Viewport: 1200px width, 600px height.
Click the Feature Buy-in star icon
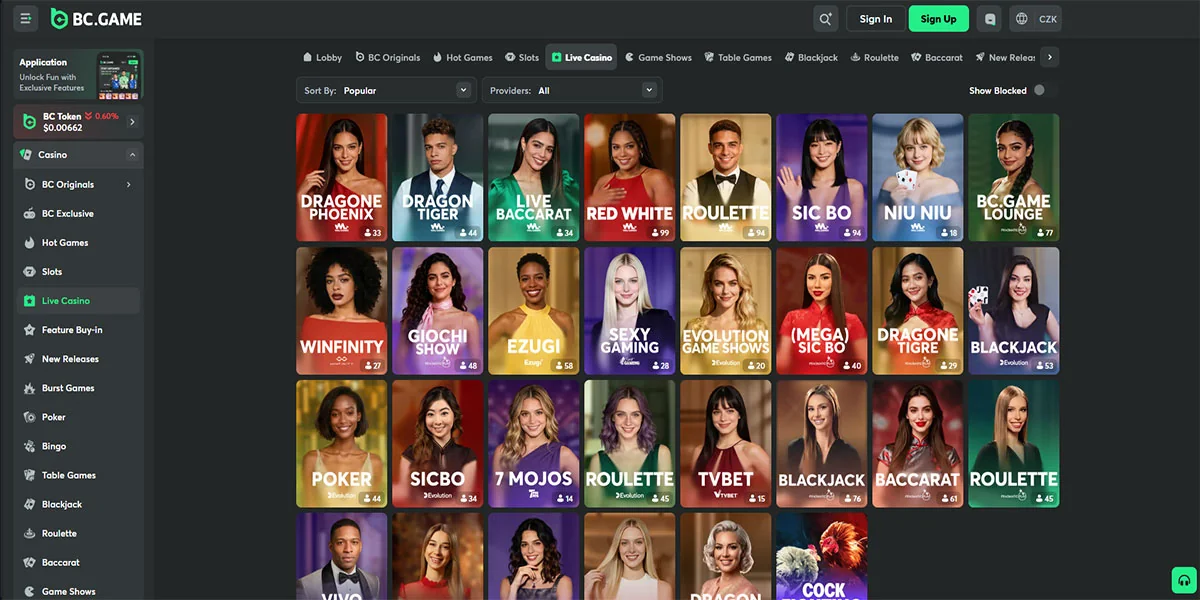(x=29, y=330)
